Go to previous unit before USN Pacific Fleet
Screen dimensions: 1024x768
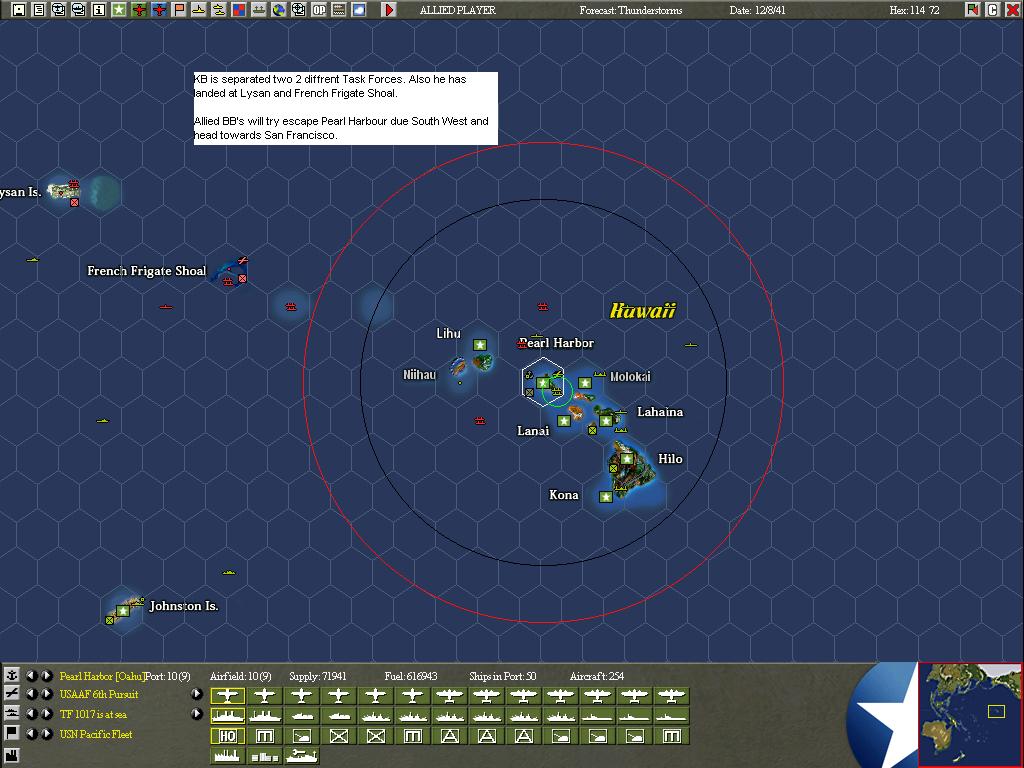coord(31,733)
